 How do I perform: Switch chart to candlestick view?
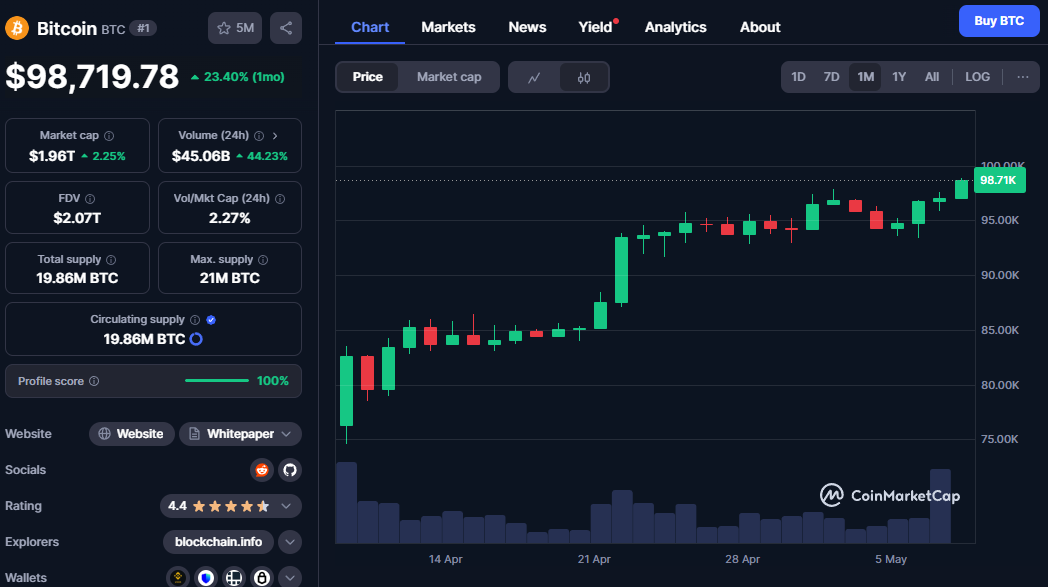tap(584, 77)
